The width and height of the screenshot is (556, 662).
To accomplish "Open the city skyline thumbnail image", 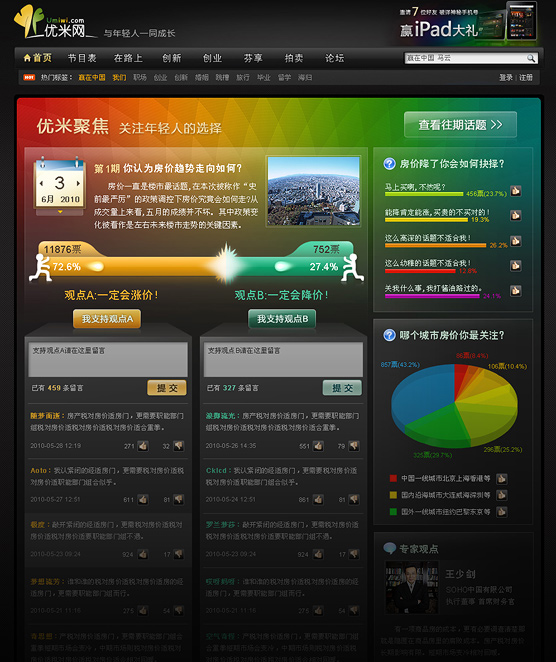I will click(314, 191).
